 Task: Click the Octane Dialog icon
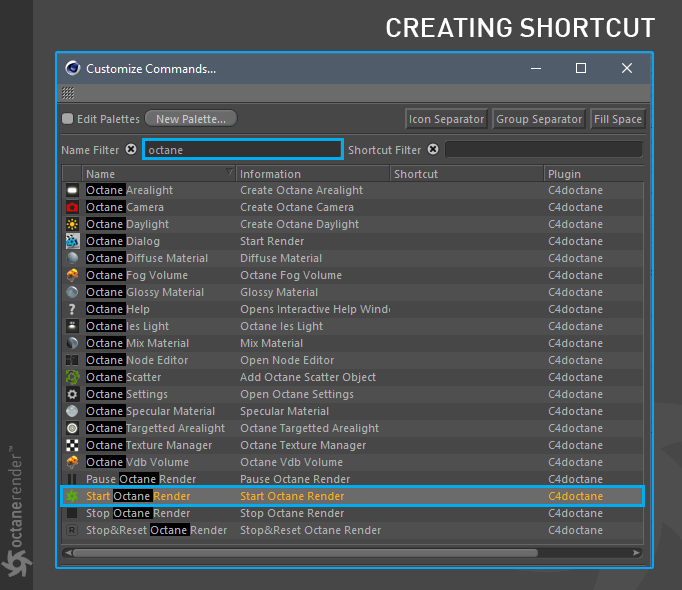[x=72, y=241]
